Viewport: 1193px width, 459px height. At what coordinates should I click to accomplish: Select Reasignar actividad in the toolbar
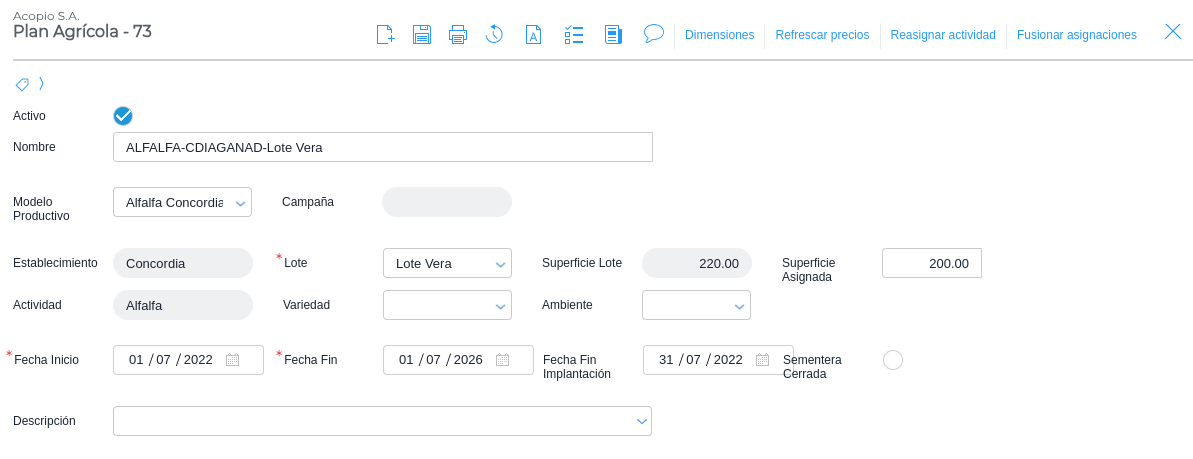(x=943, y=35)
